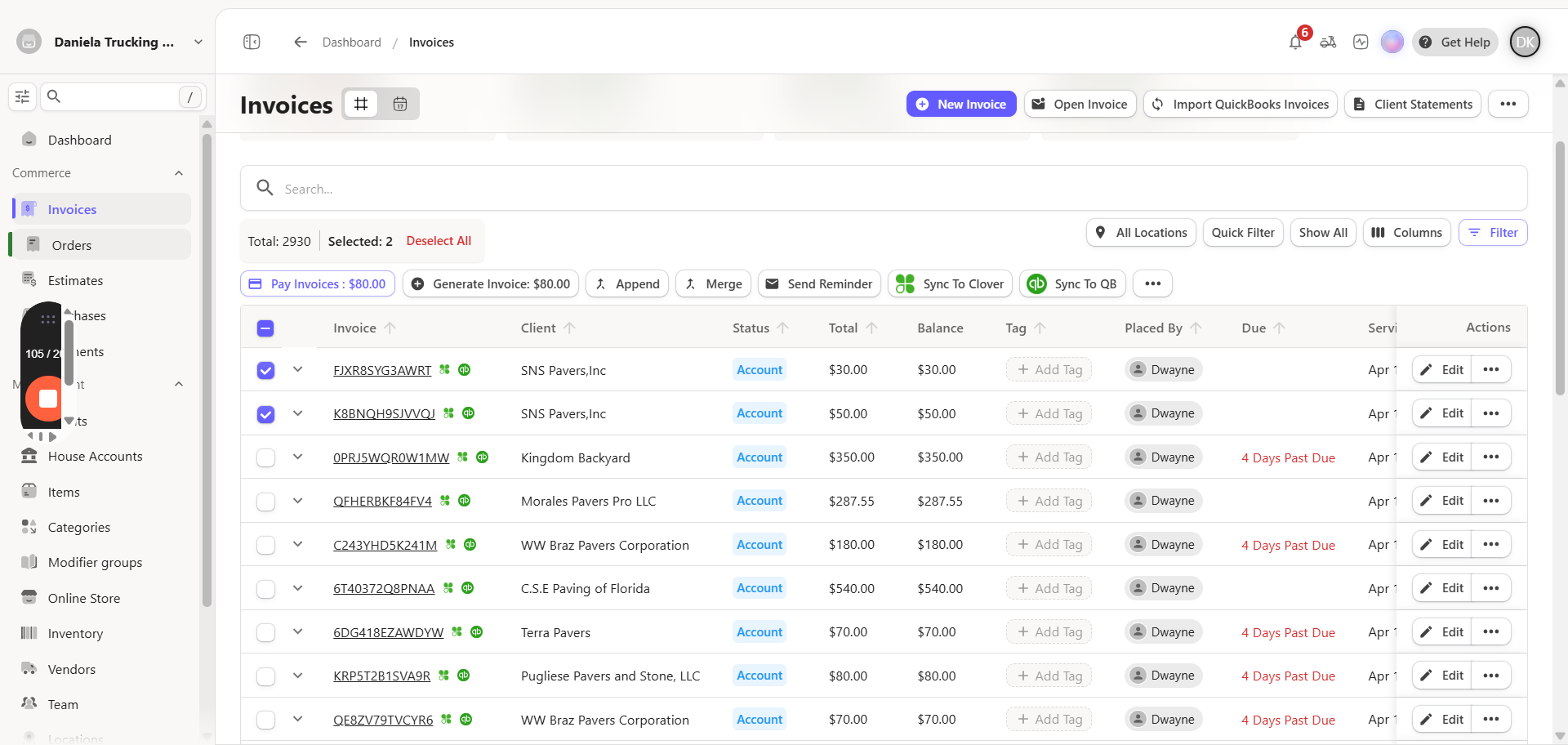Click the grid view icon beside Invoices
The height and width of the screenshot is (745, 1568).
361,104
